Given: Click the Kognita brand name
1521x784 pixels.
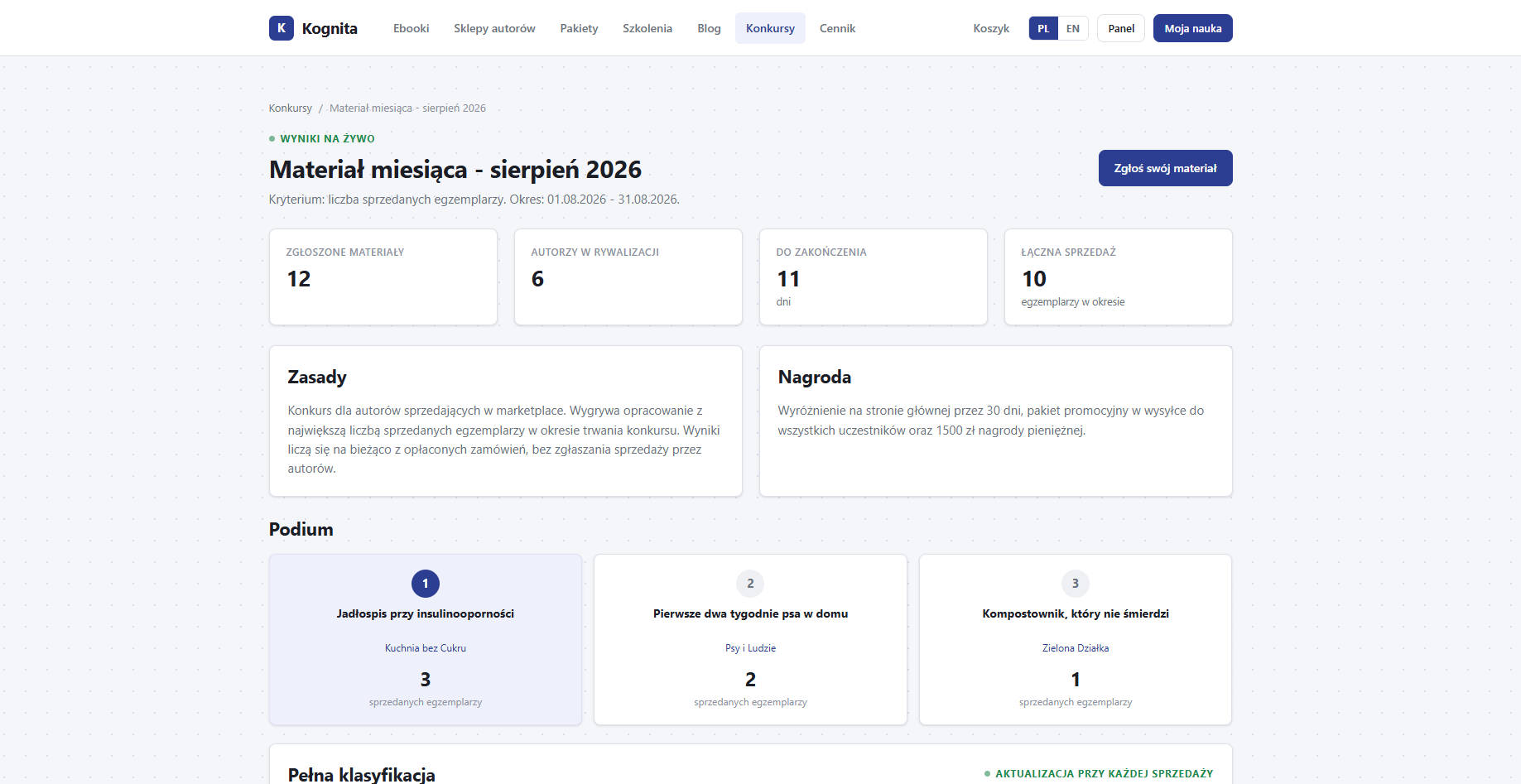Looking at the screenshot, I should point(330,28).
